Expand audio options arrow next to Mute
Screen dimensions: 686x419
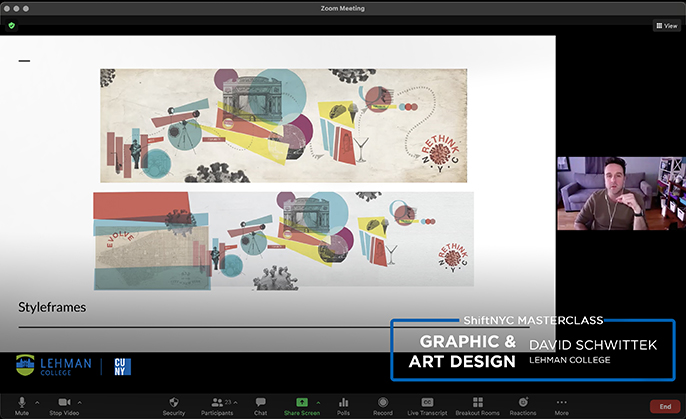click(x=37, y=402)
